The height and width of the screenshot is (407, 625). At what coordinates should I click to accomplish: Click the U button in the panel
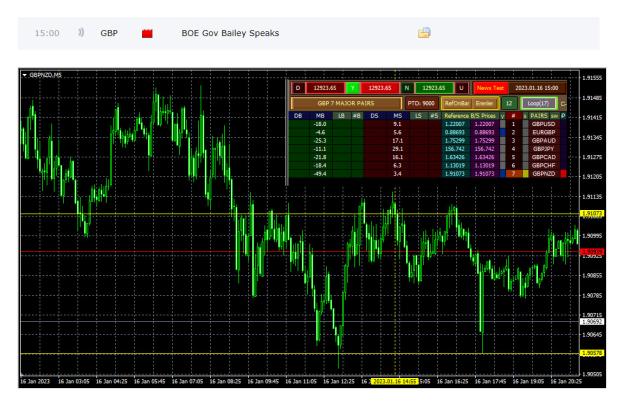[461, 88]
